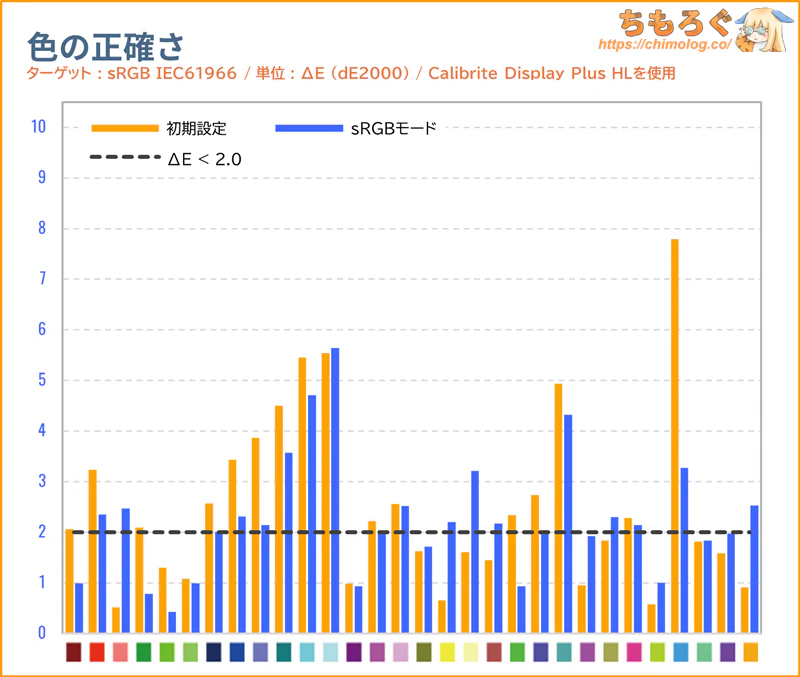This screenshot has height=677, width=800.
Task: Click the tallest blue bar near 5.6
Action: coord(335,490)
